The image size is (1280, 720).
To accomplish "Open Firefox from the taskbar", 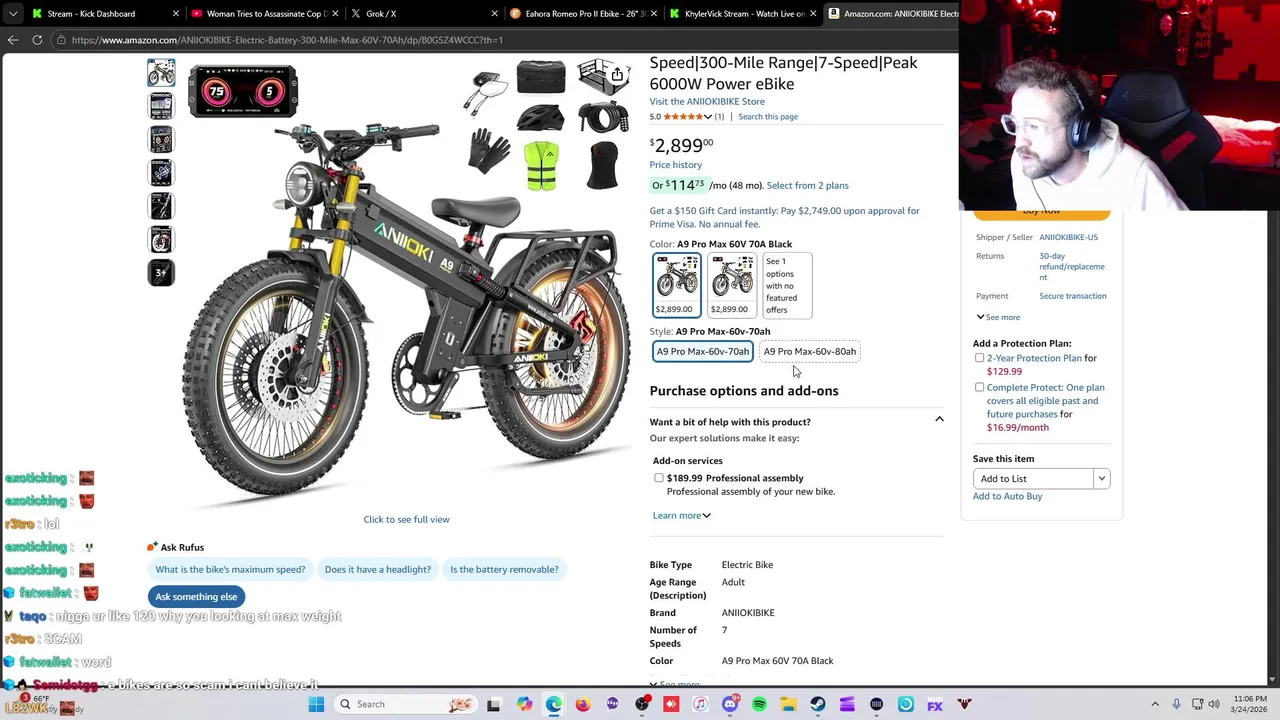I will tap(583, 704).
